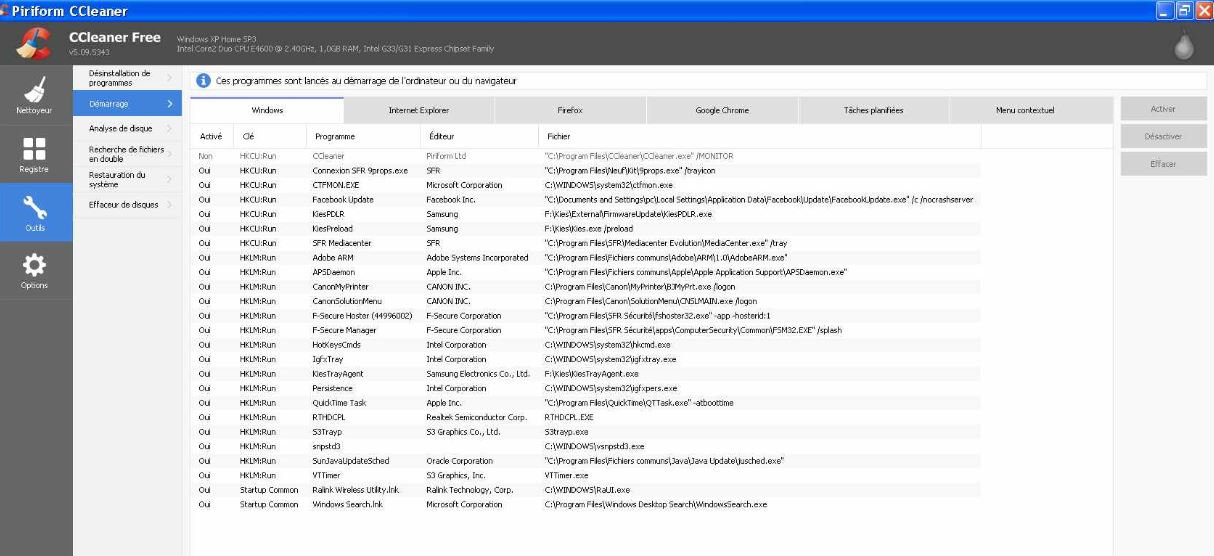
Task: Click the Désactiver button
Action: tap(1163, 136)
